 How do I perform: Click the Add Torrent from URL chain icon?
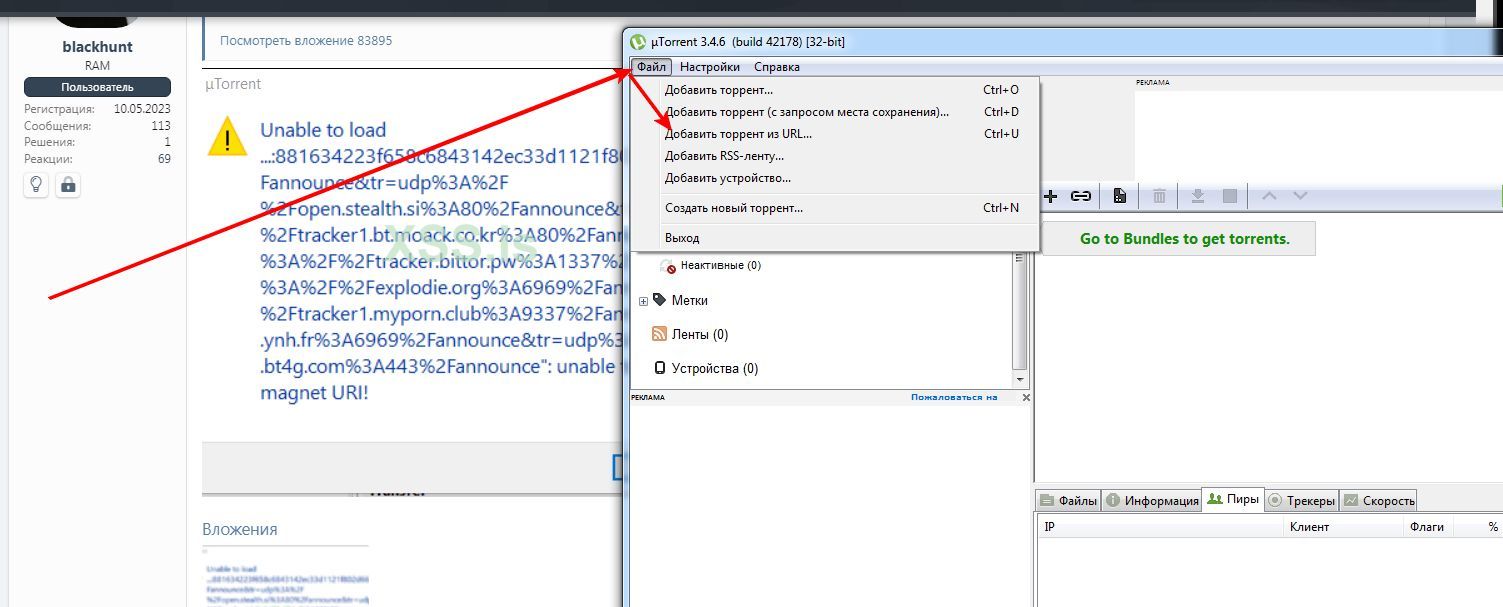(1081, 196)
